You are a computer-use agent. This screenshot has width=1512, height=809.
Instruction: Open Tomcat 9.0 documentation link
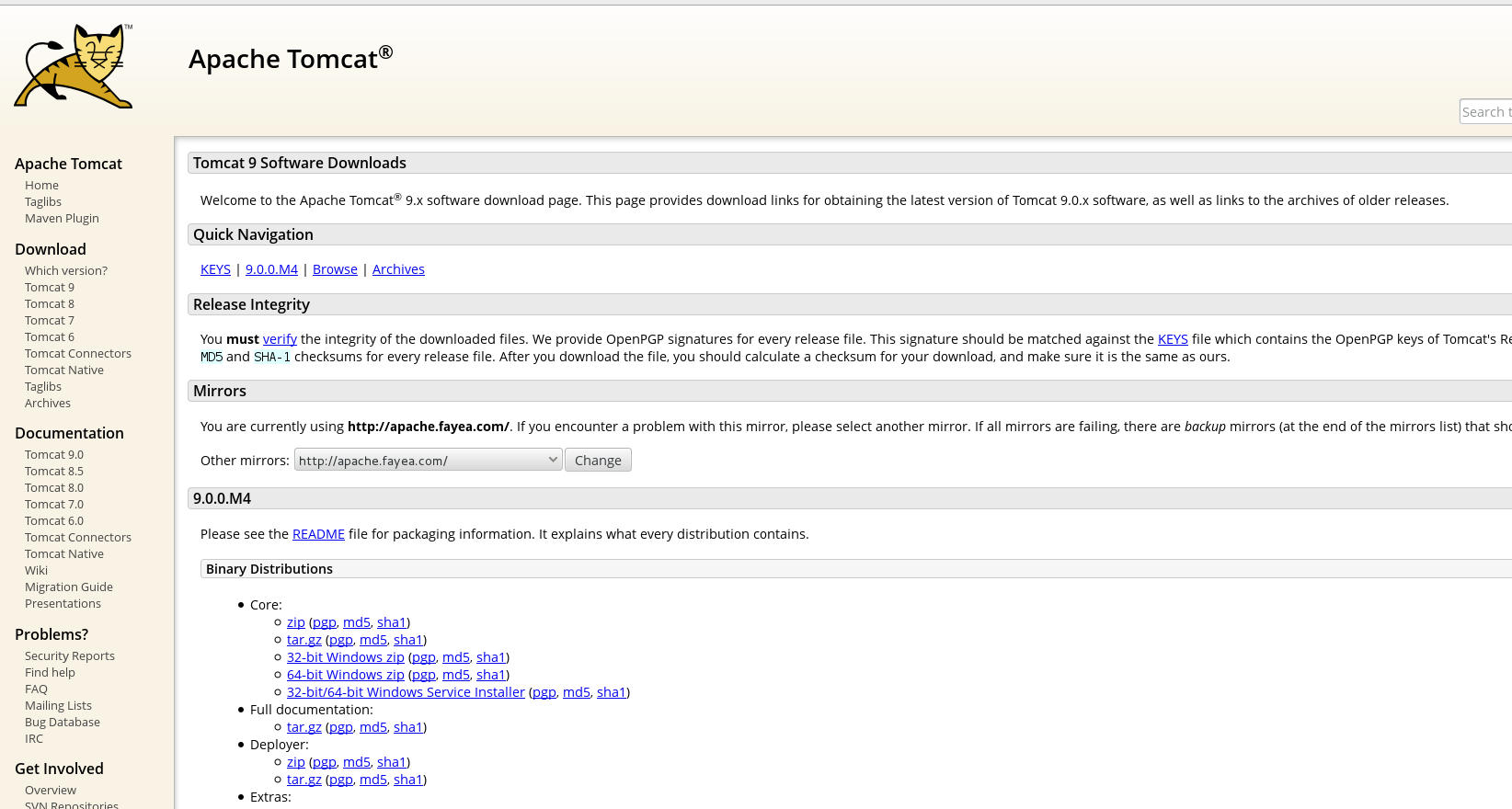pyautogui.click(x=54, y=454)
